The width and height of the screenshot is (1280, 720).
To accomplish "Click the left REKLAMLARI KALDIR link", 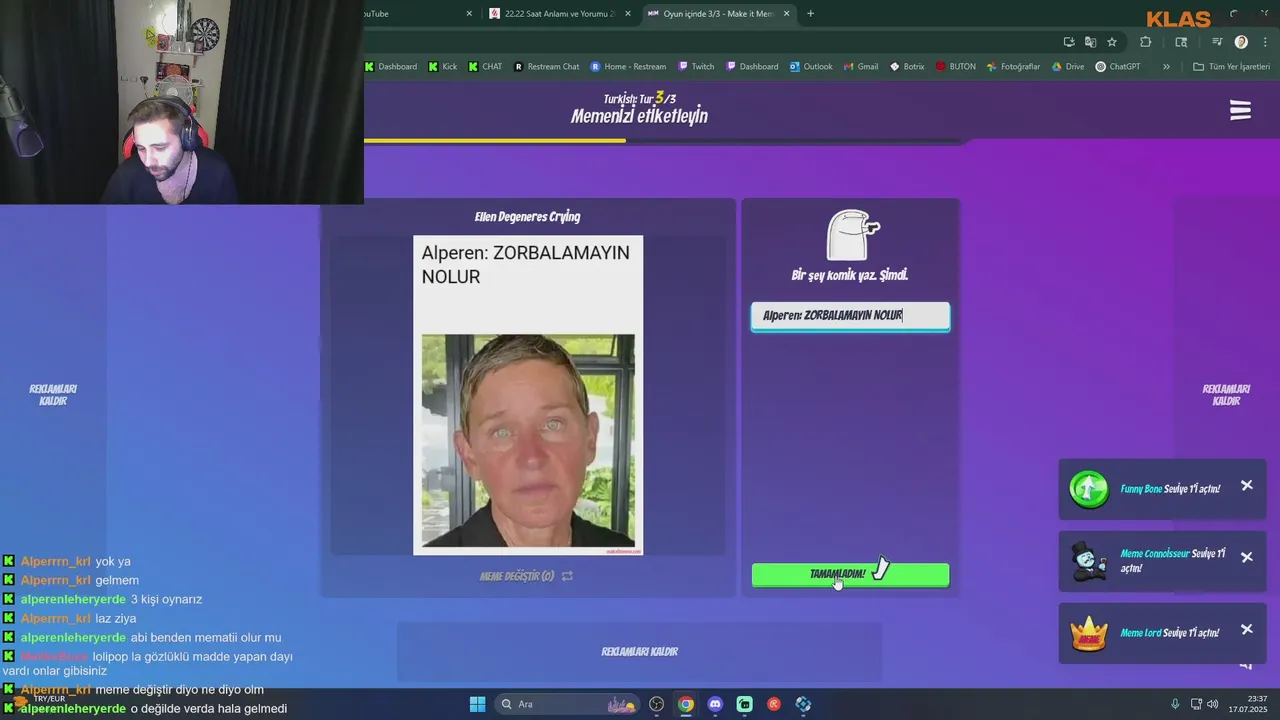I will (x=53, y=395).
